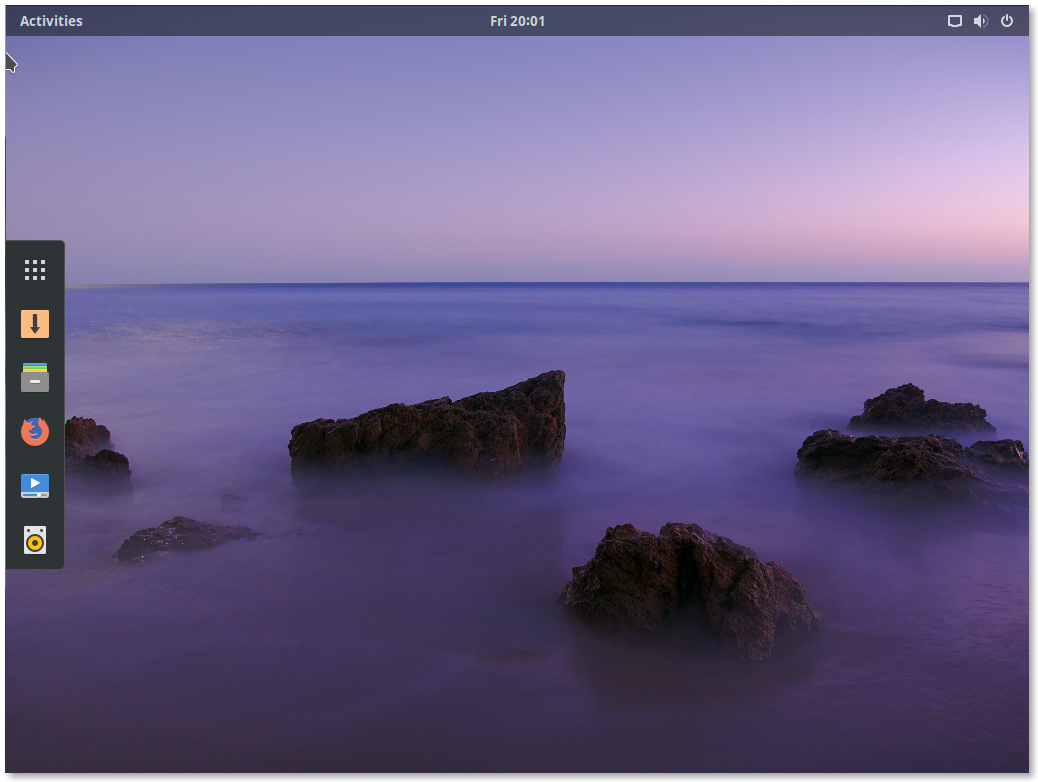Open the Files manager from dock
The image size is (1038, 782).
coord(35,377)
